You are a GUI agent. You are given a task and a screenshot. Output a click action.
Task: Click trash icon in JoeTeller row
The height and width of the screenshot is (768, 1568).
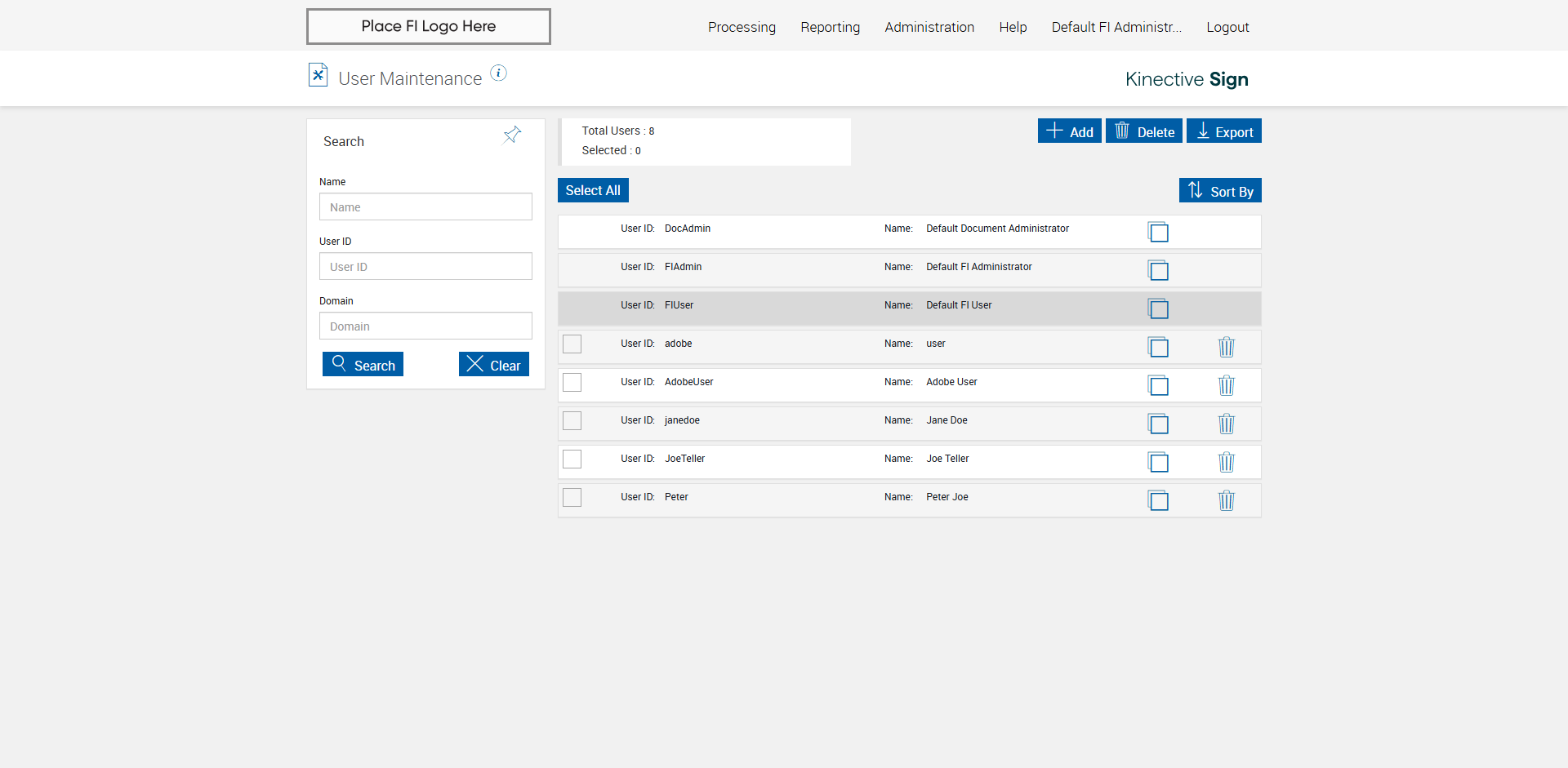[x=1226, y=462]
